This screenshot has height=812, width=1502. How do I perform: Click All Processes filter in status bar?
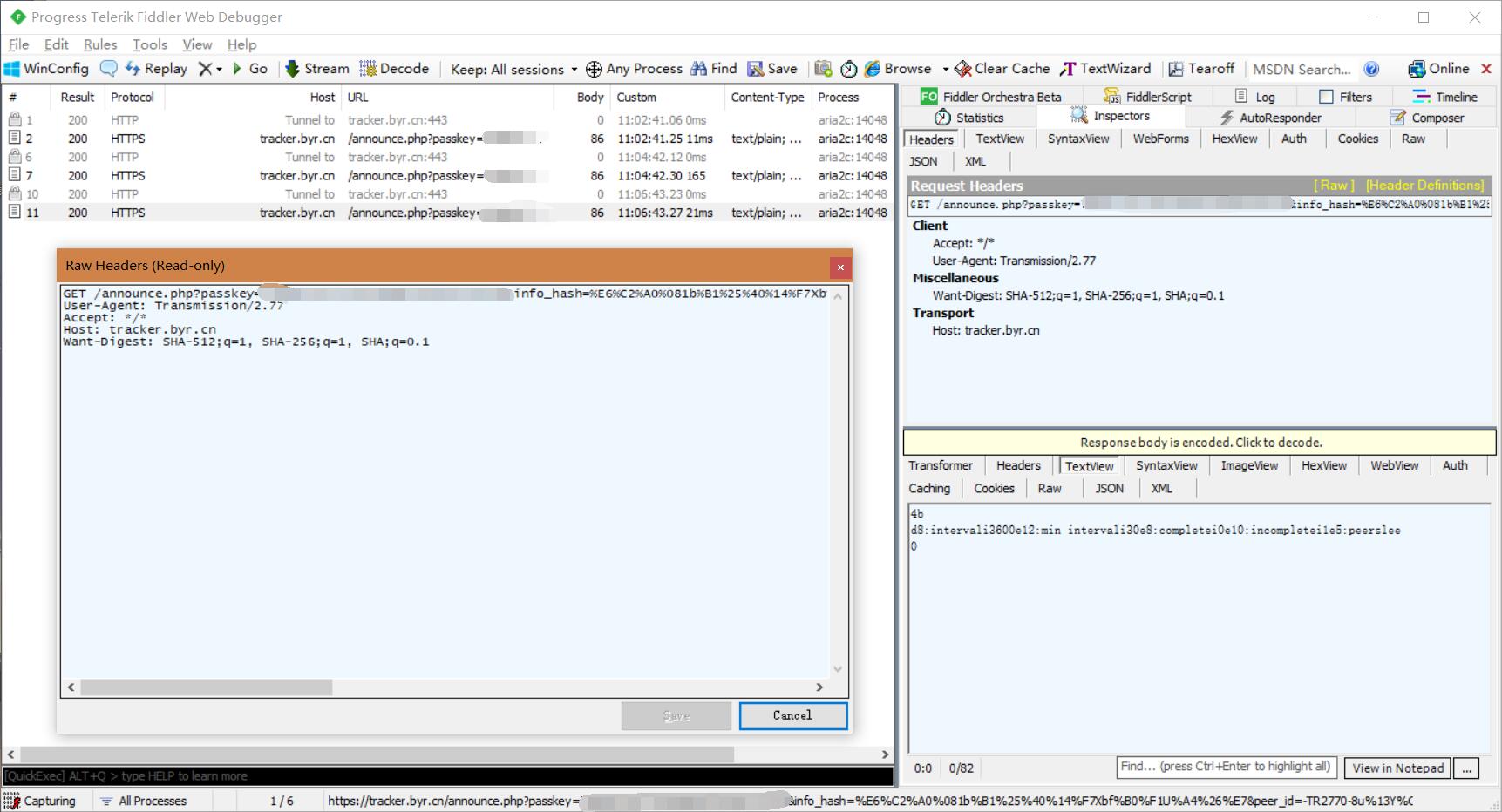144,801
